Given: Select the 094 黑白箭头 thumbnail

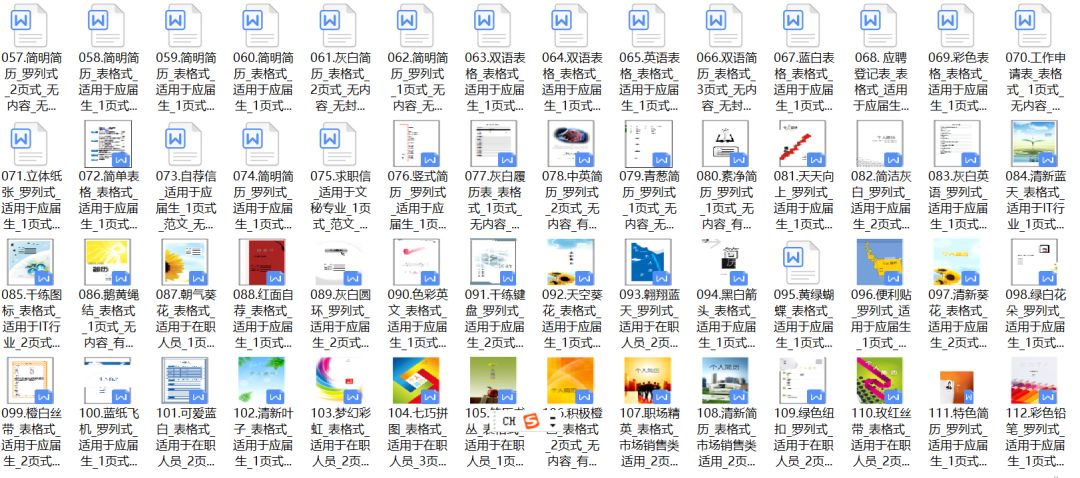Looking at the screenshot, I should [725, 262].
